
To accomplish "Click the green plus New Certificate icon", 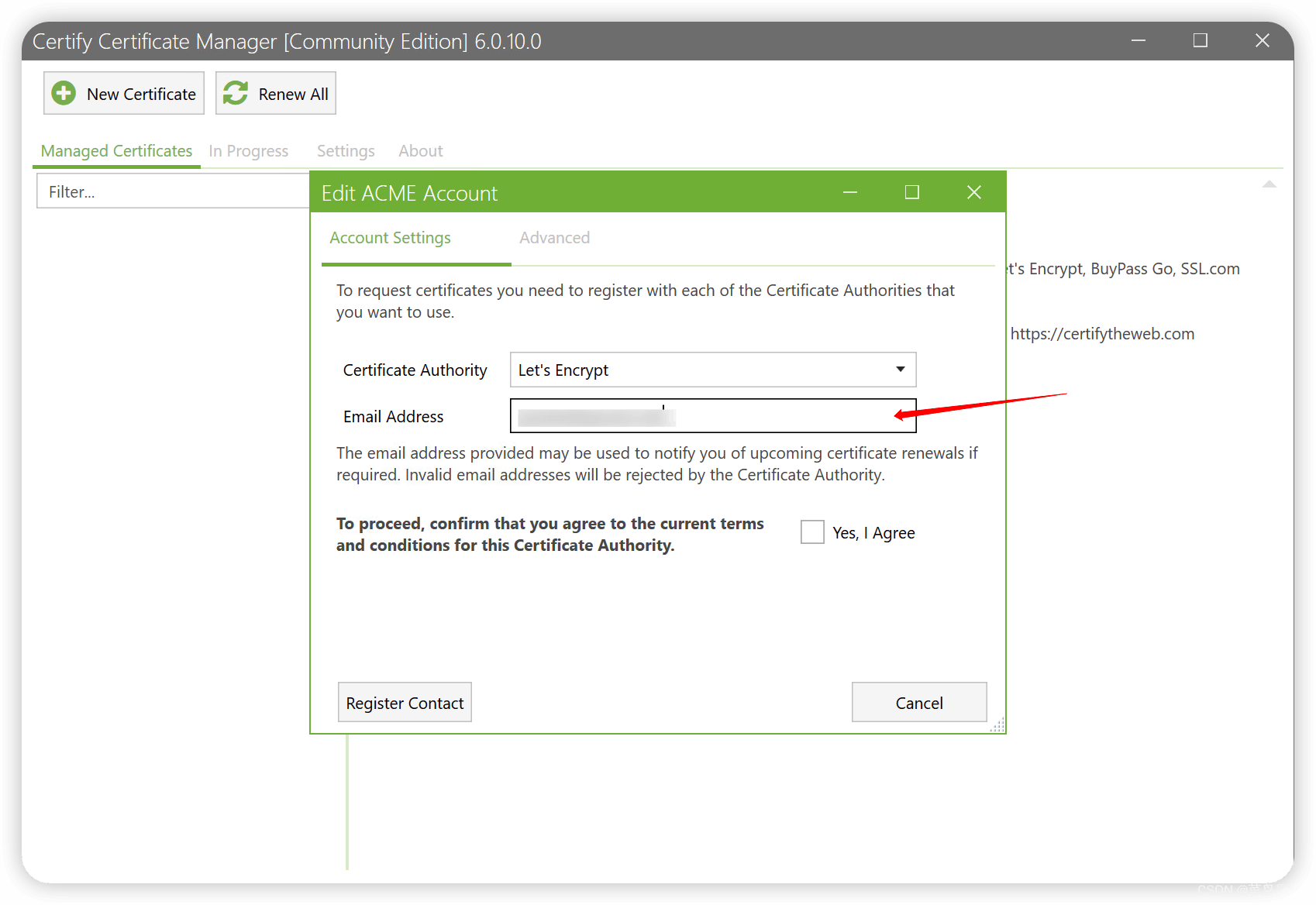I will click(x=64, y=94).
